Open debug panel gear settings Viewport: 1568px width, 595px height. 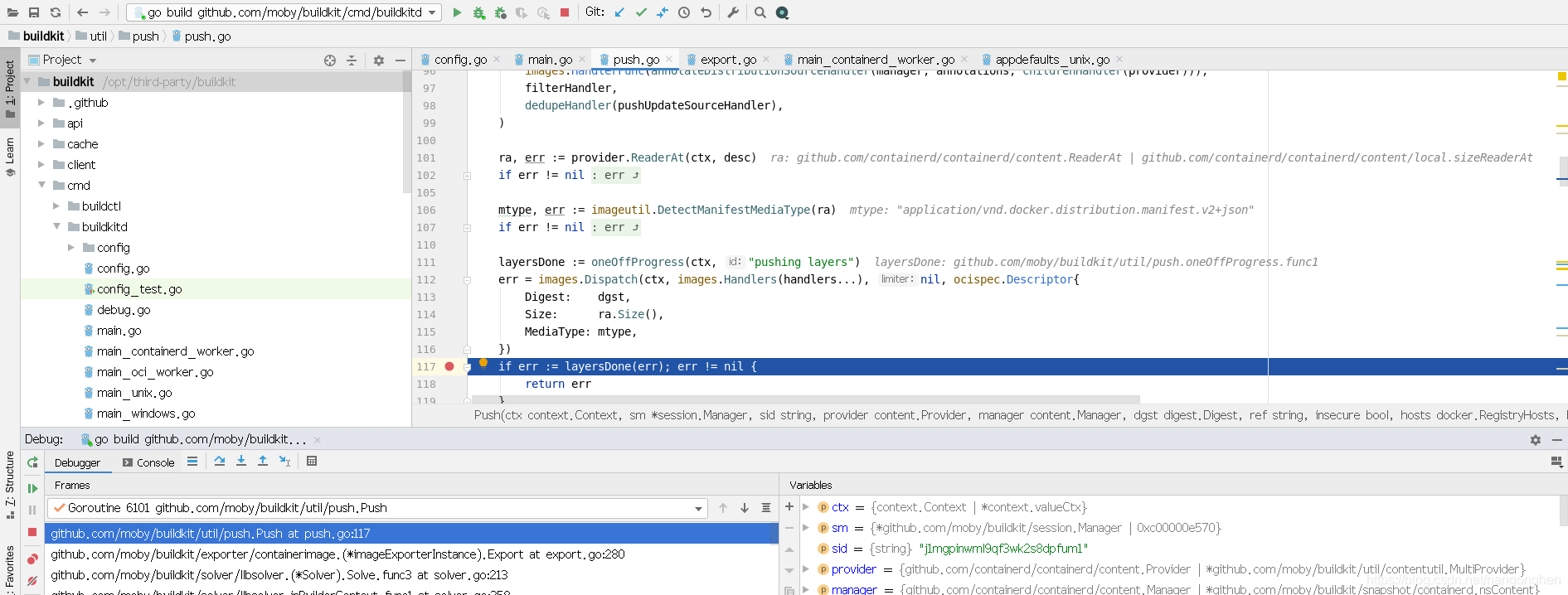click(1536, 440)
